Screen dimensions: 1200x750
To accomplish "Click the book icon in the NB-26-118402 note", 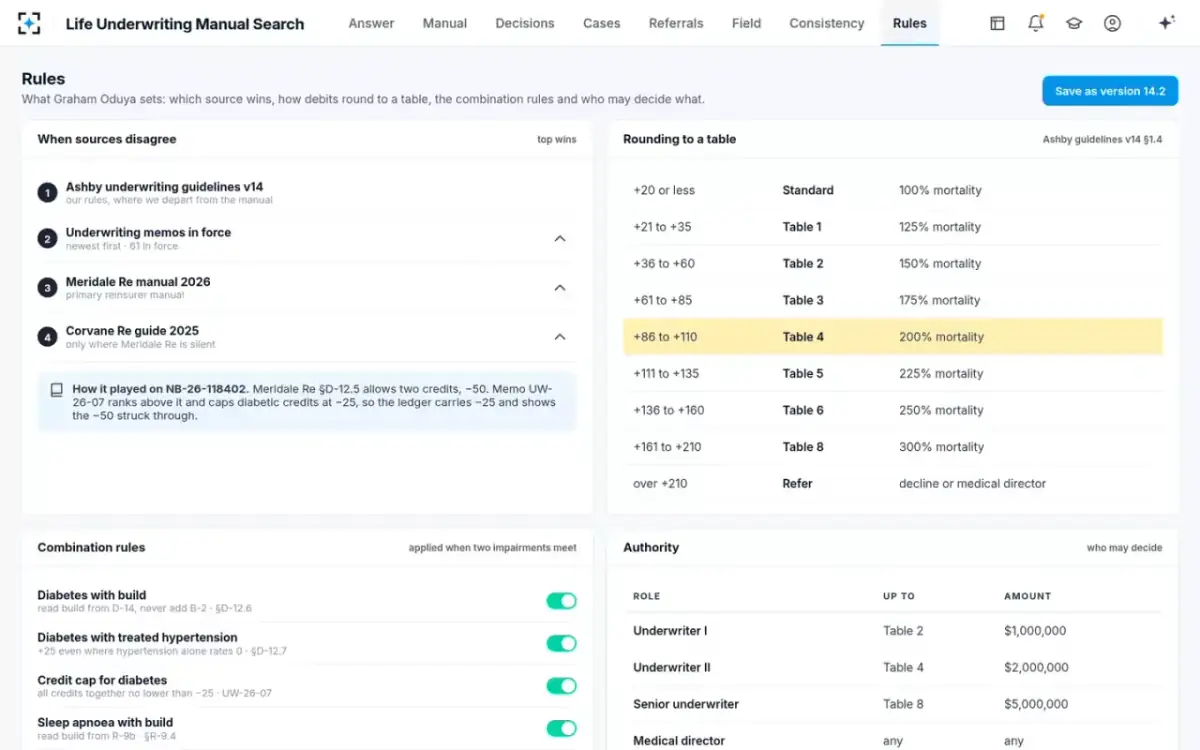I will 57,390.
